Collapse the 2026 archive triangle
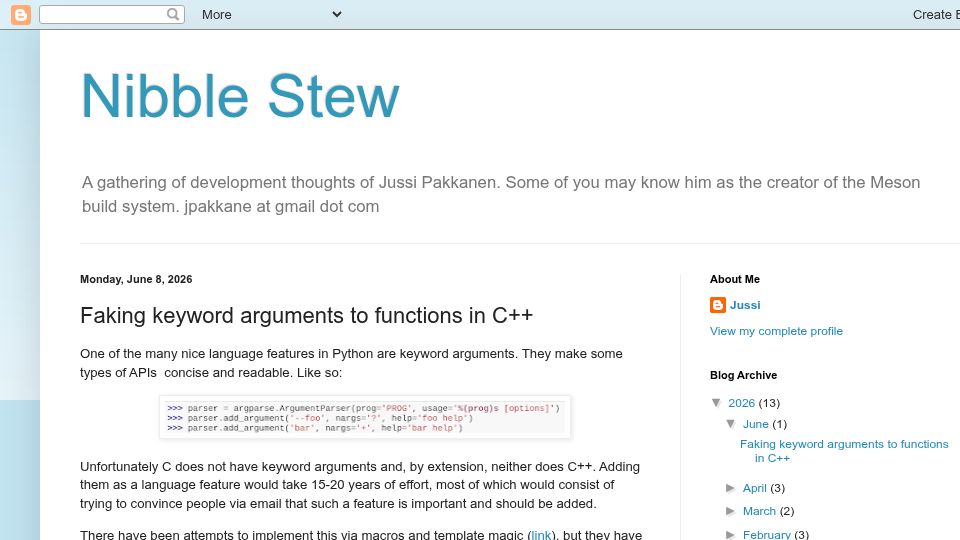Viewport: 960px width, 540px height. (716, 402)
